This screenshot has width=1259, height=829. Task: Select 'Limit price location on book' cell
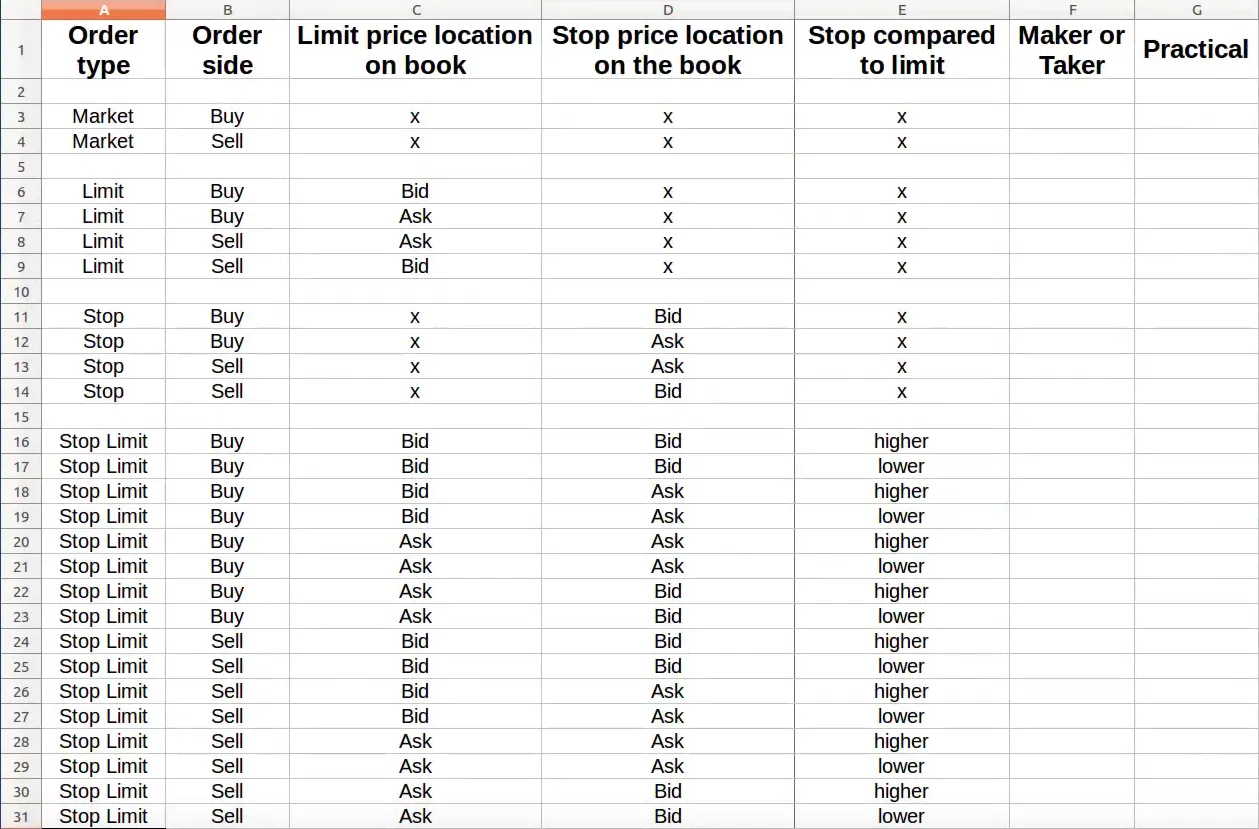(415, 50)
